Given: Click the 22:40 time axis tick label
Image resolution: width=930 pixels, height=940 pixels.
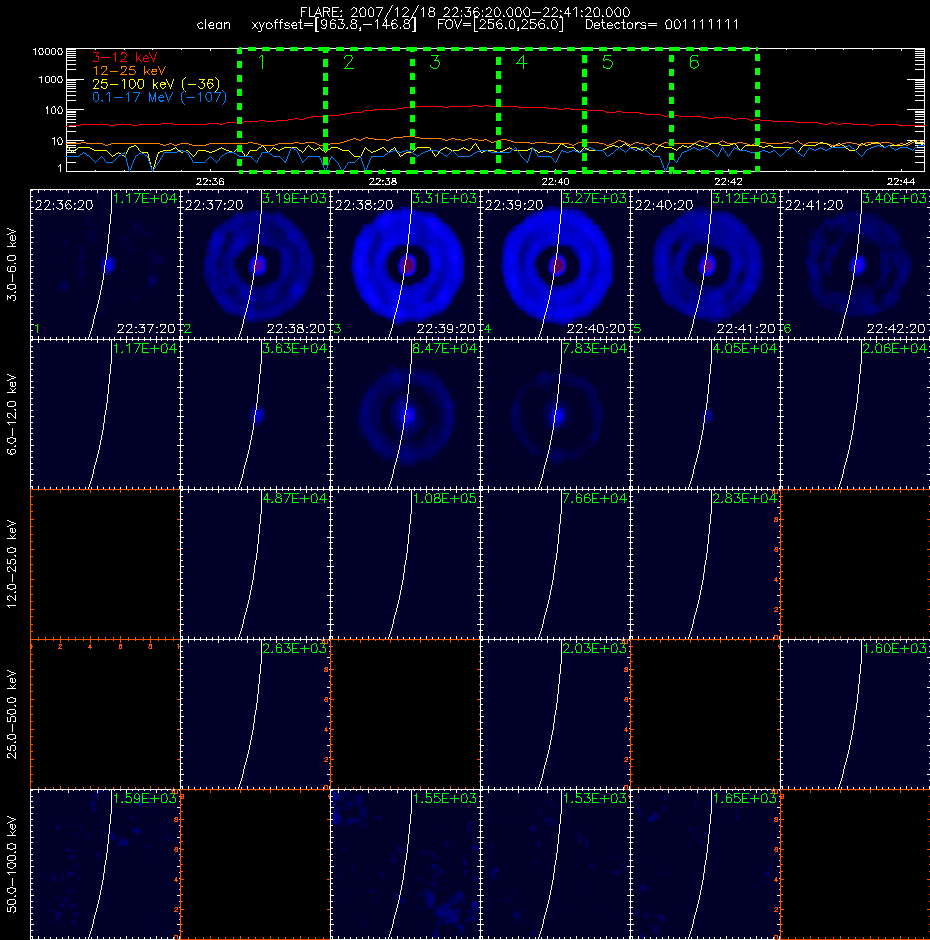Looking at the screenshot, I should (x=555, y=182).
